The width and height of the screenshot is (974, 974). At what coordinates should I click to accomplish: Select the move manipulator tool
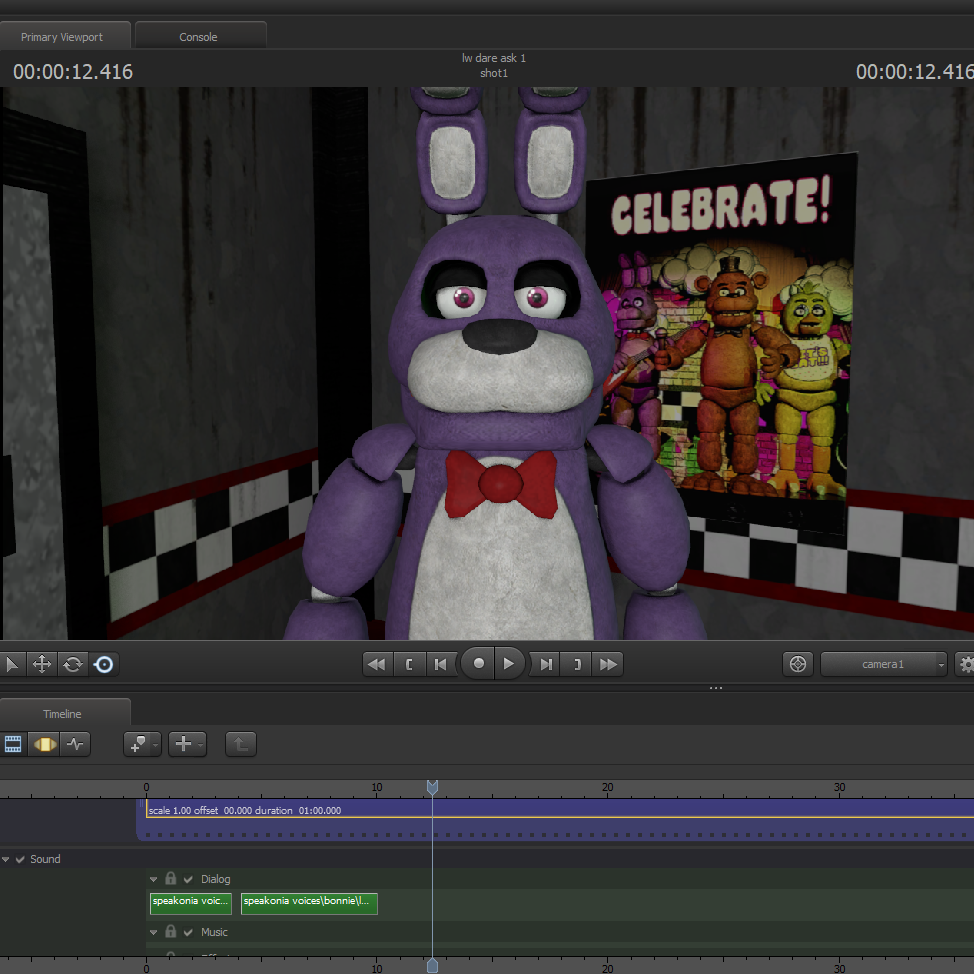[x=42, y=664]
